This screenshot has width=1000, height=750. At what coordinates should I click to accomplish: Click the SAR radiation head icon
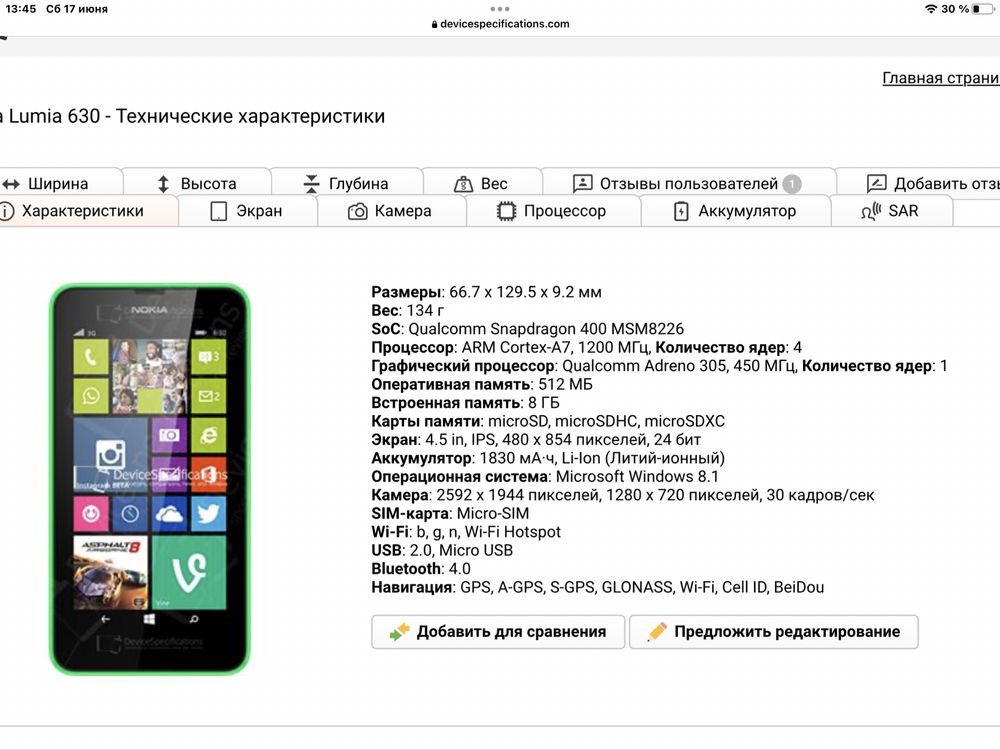871,211
